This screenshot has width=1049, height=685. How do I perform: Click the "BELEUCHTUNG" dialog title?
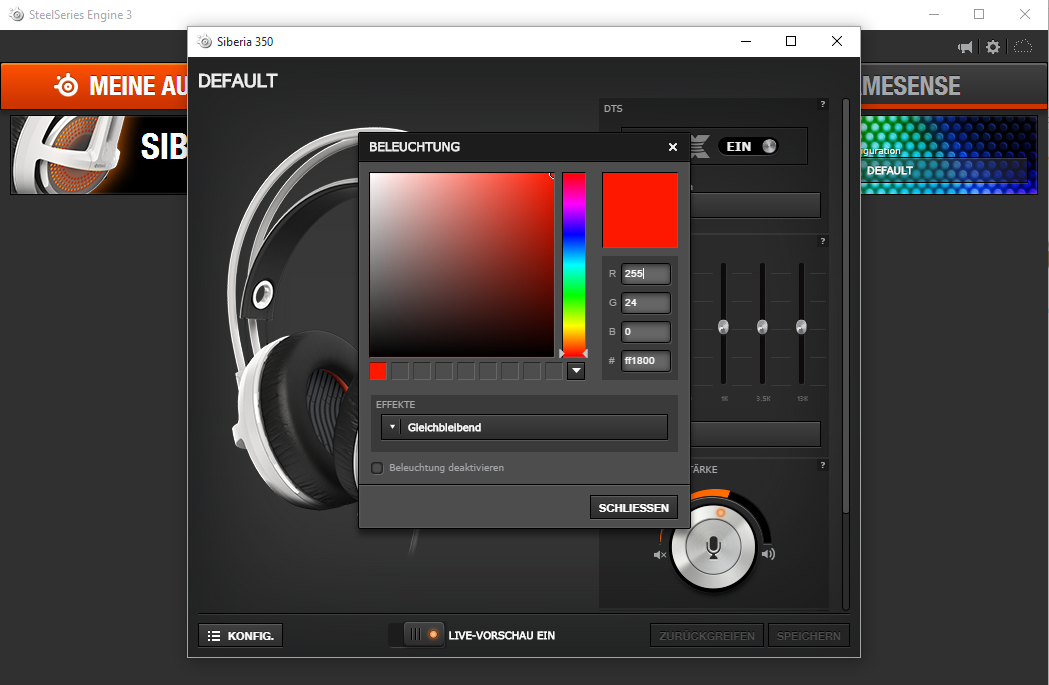pos(415,147)
